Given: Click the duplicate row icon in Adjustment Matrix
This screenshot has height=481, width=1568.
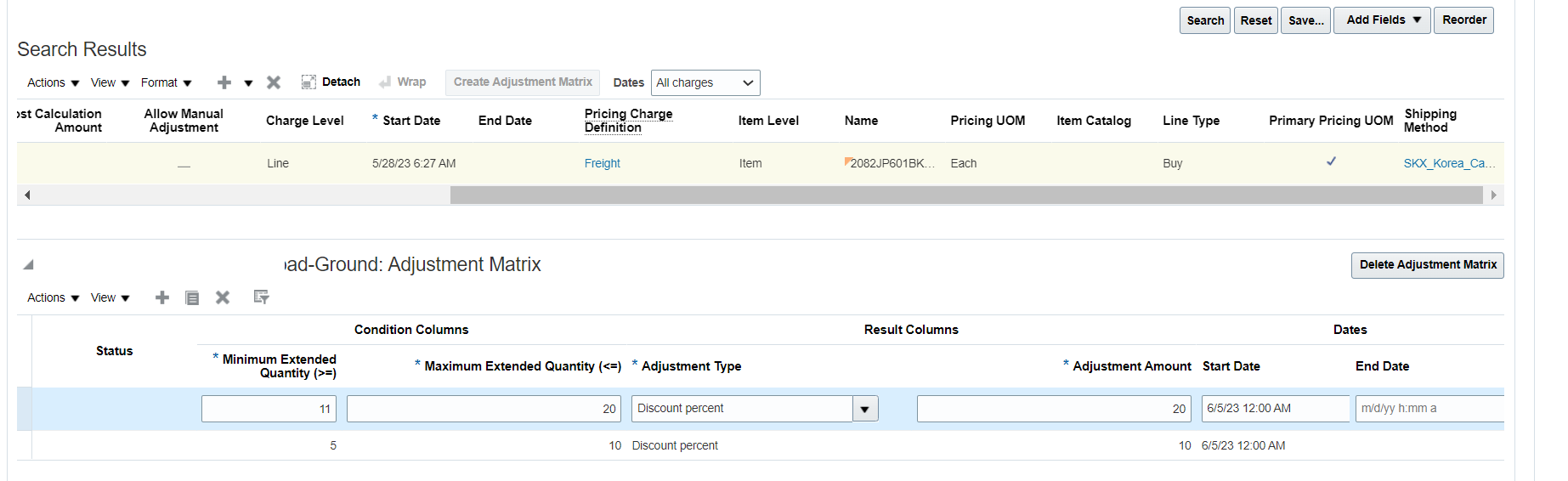Looking at the screenshot, I should (x=192, y=297).
